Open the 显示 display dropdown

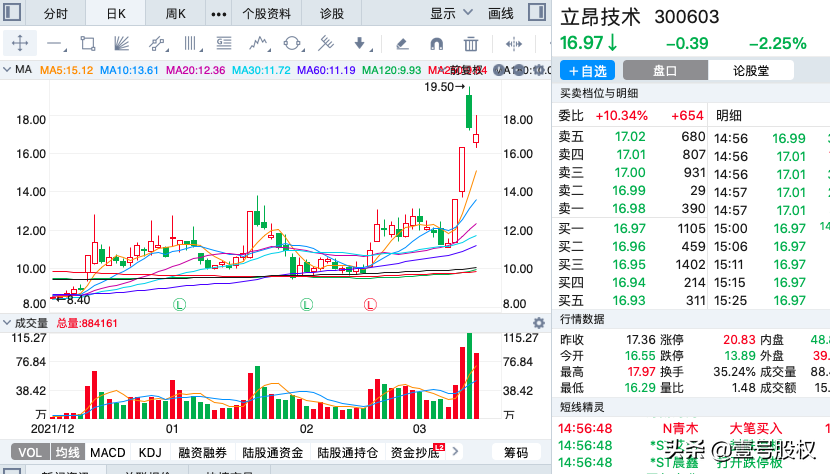tap(452, 13)
